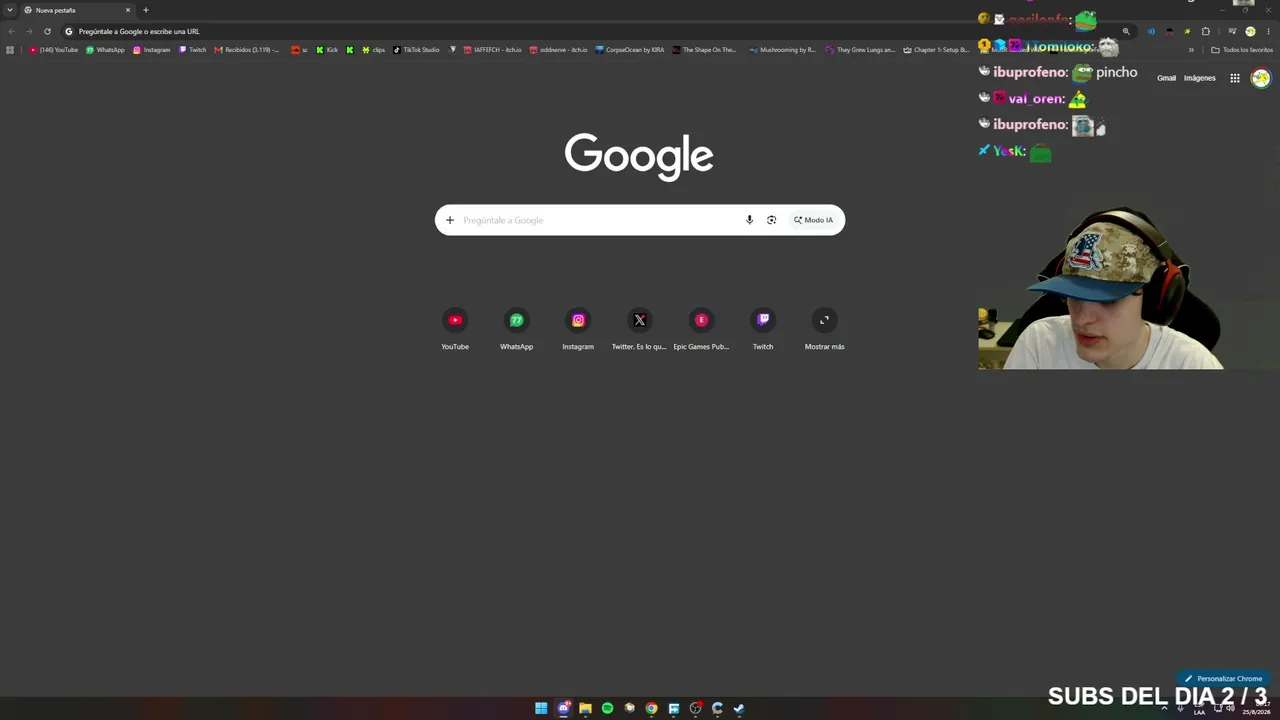Click the Google search box
This screenshot has width=1280, height=720.
pos(640,220)
